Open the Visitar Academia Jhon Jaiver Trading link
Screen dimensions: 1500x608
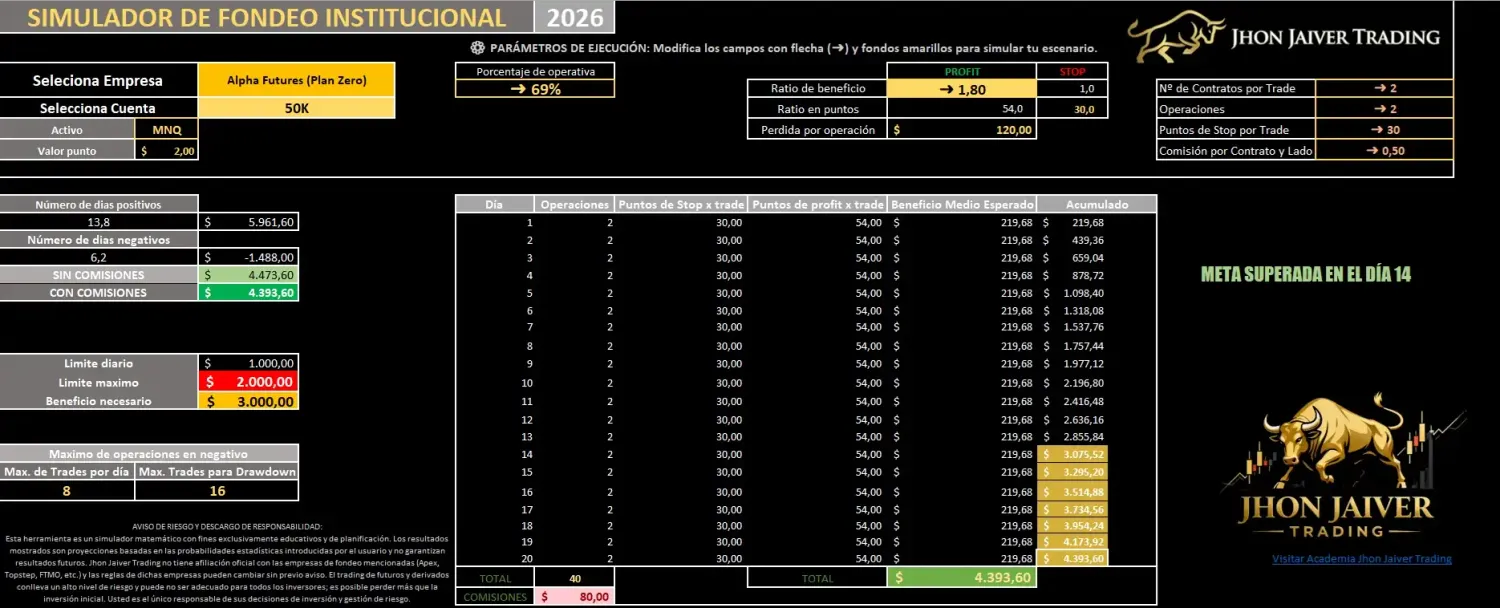point(1364,560)
